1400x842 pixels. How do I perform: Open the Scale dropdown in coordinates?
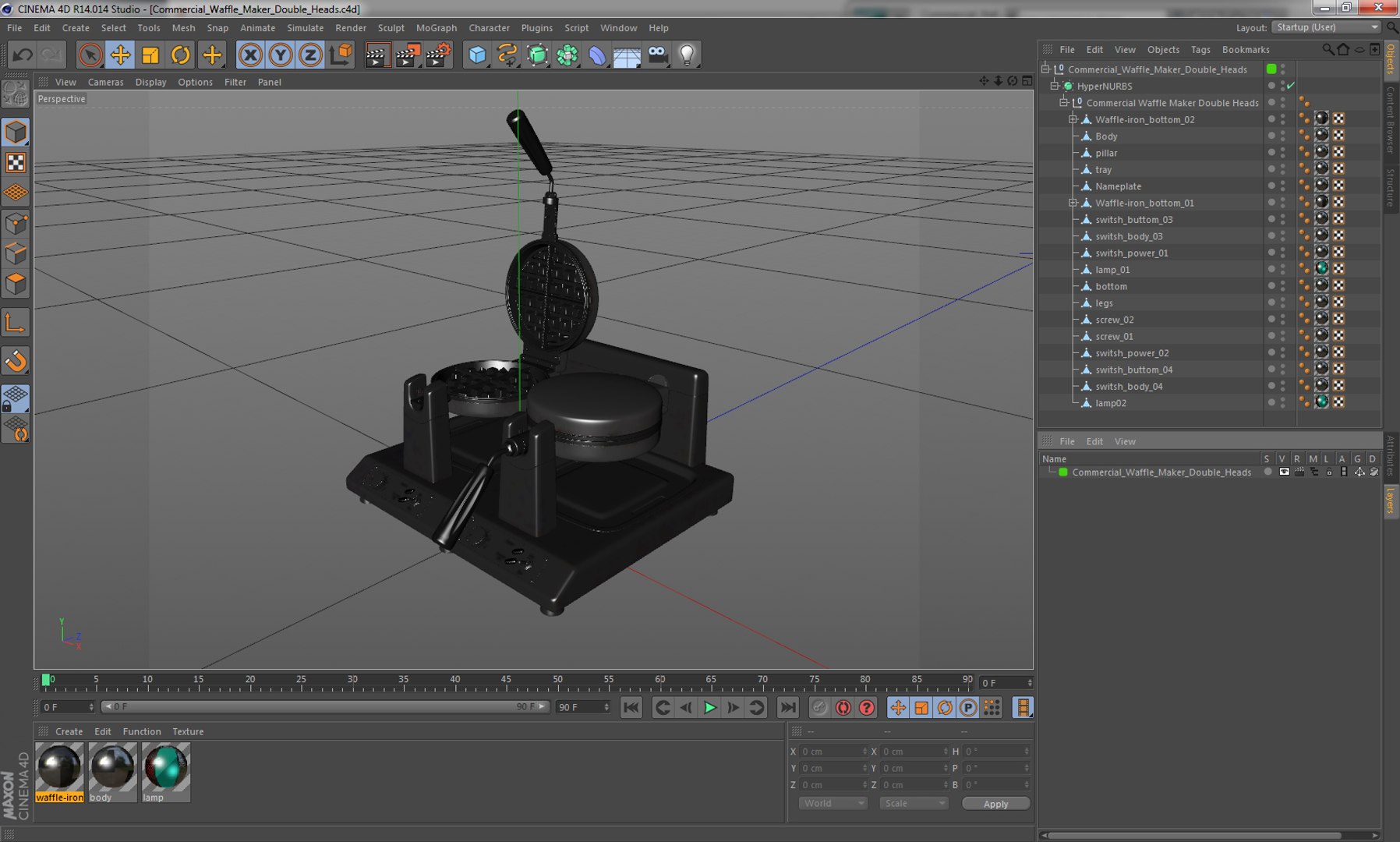coord(914,803)
